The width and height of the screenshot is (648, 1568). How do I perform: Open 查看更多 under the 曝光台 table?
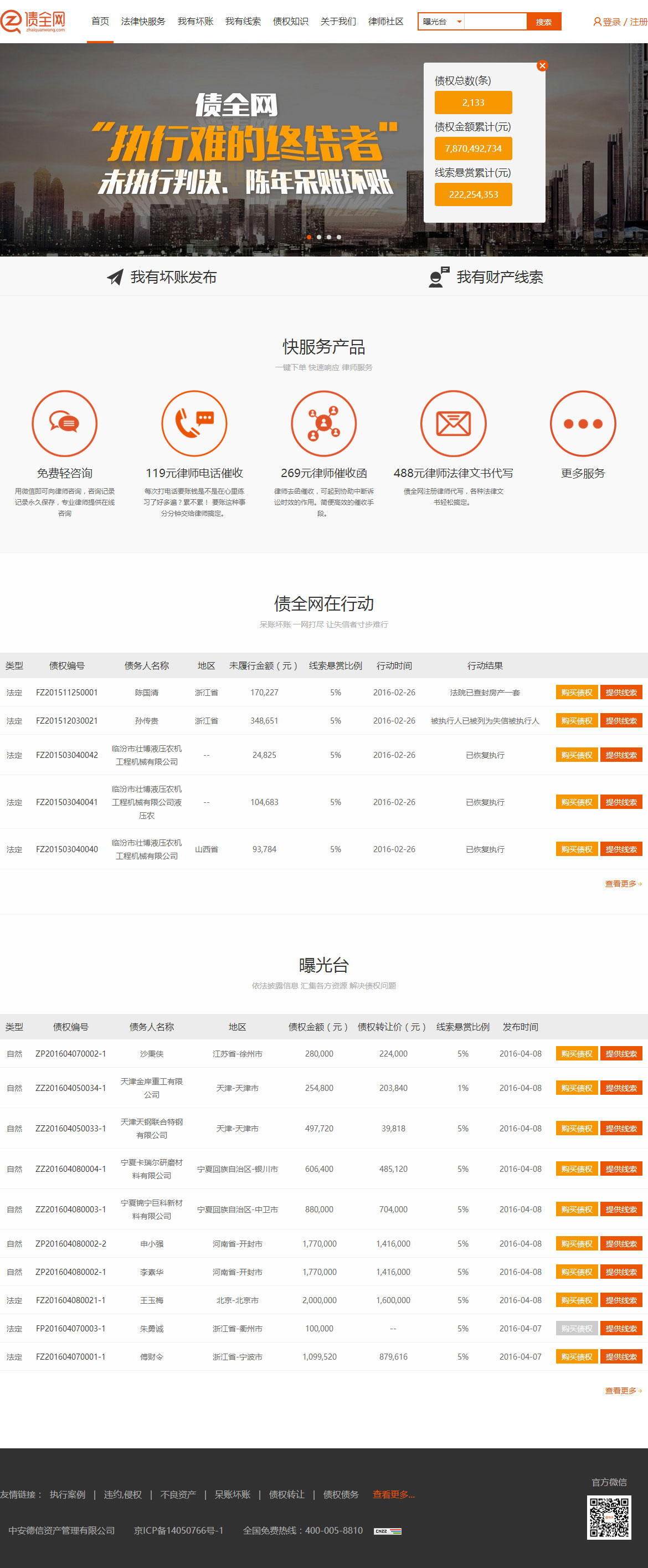(x=623, y=1390)
